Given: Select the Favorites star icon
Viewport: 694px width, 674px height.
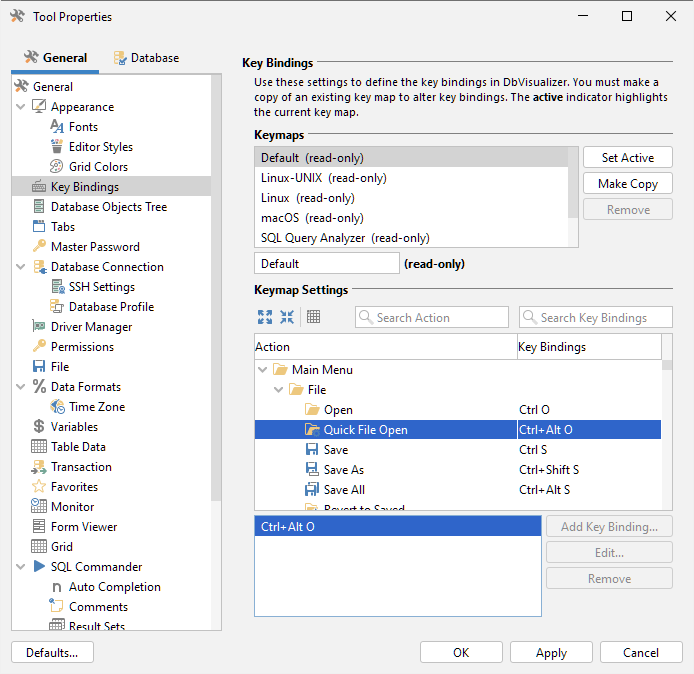Looking at the screenshot, I should (x=39, y=487).
